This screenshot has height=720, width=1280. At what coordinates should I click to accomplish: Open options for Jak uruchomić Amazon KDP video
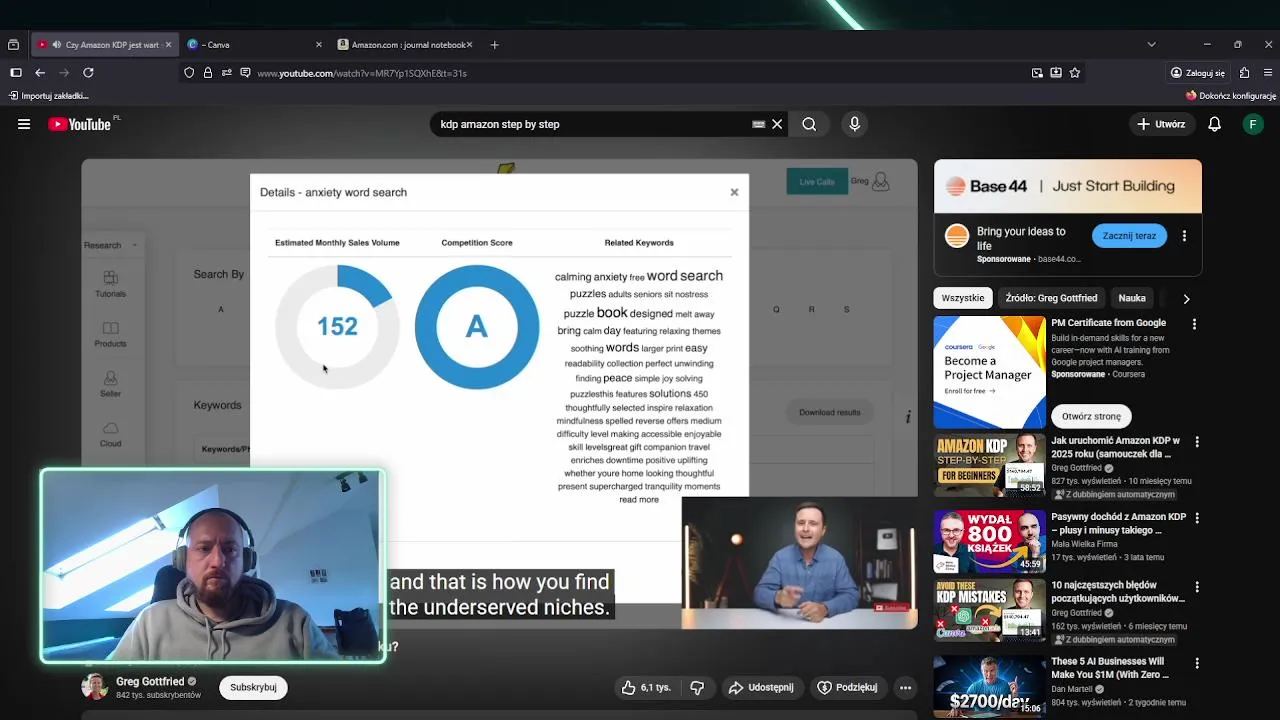click(1196, 442)
